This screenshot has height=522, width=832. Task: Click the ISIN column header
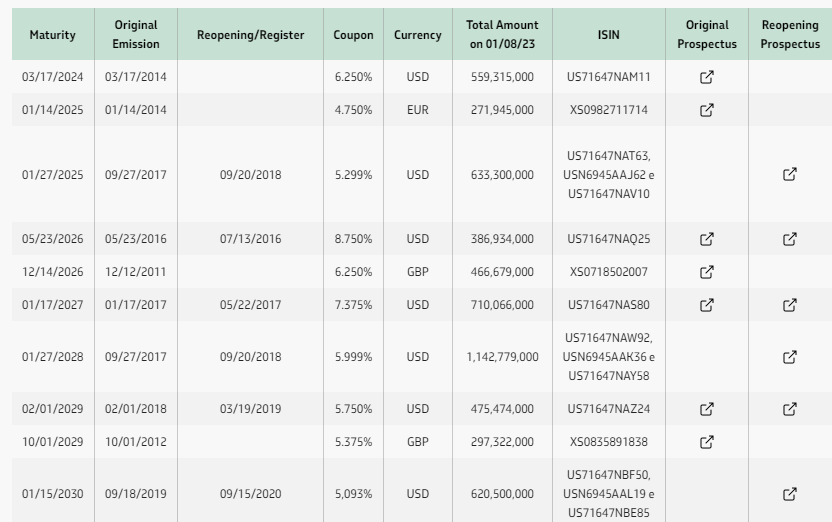609,34
